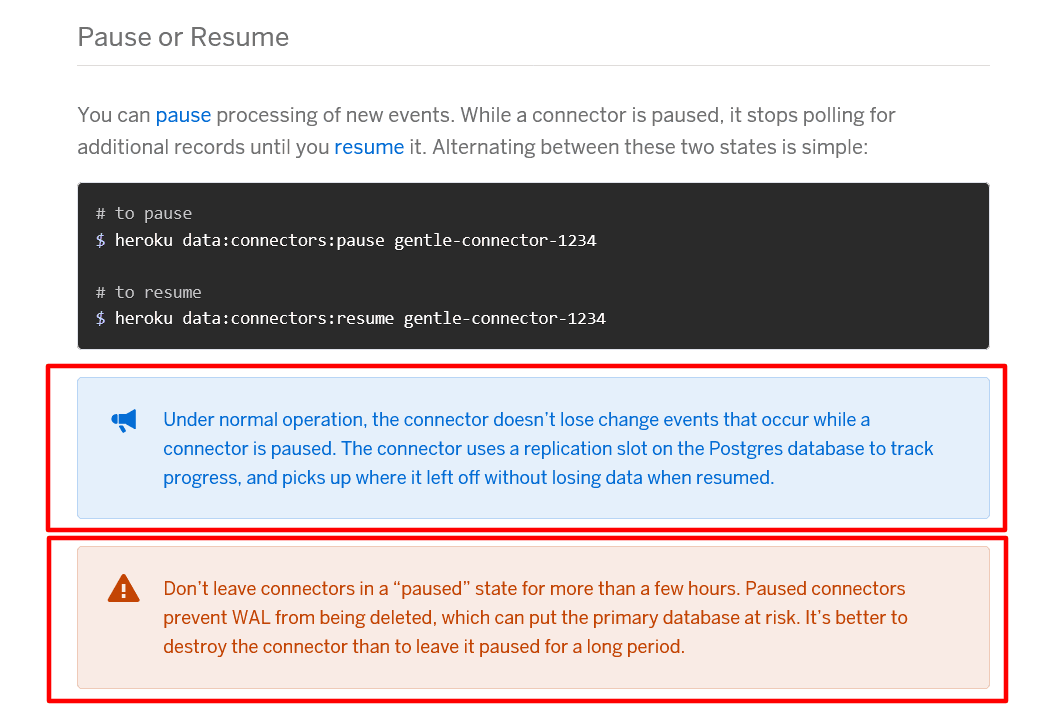1051x706 pixels.
Task: Click the orange warning about paused connectors
Action: (535, 617)
